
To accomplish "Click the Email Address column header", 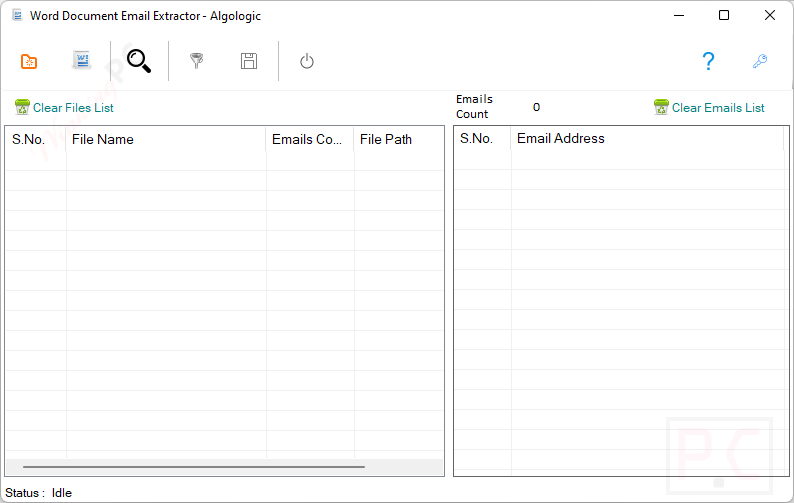I will click(x=647, y=138).
